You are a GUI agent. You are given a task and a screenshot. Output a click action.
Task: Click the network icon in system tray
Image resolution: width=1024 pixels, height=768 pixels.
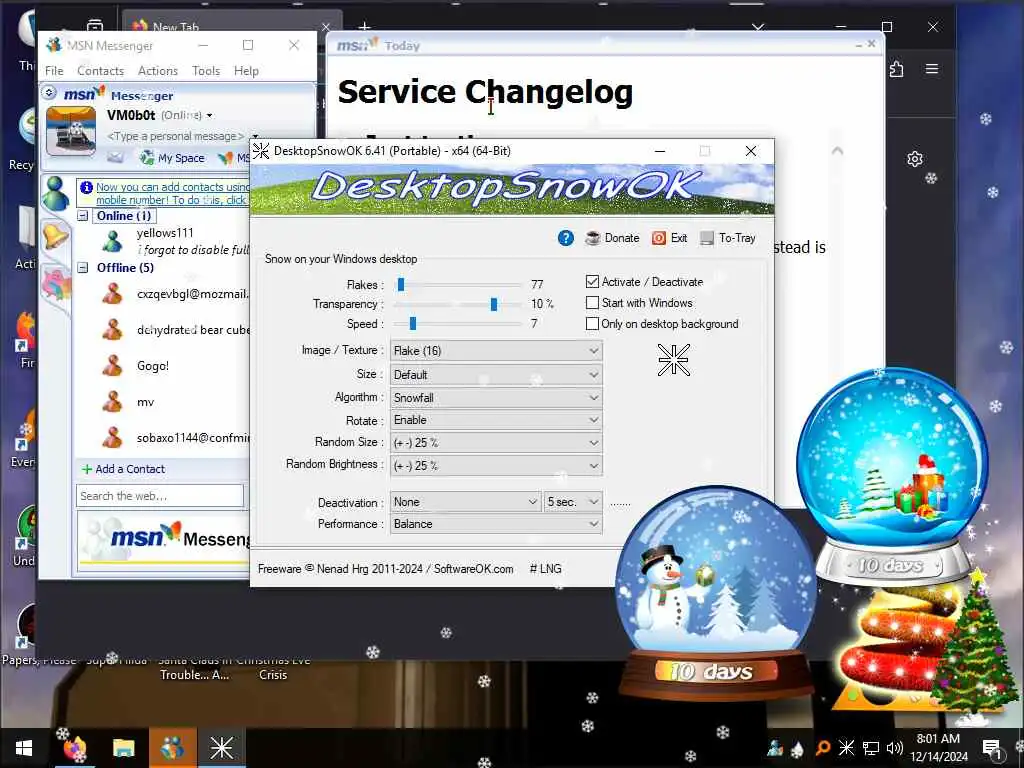pos(870,748)
